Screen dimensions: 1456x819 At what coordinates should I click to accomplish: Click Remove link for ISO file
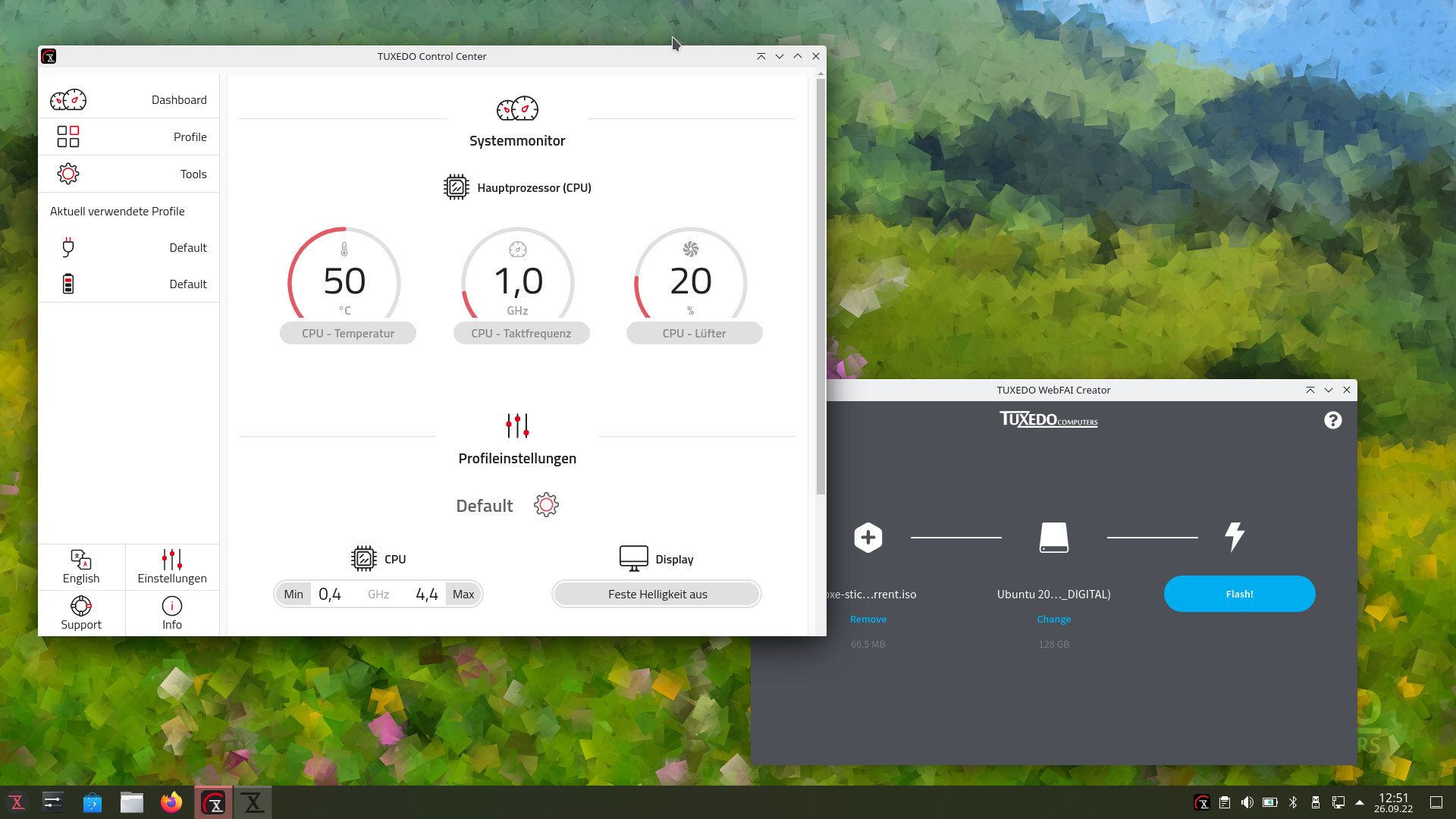[x=867, y=619]
